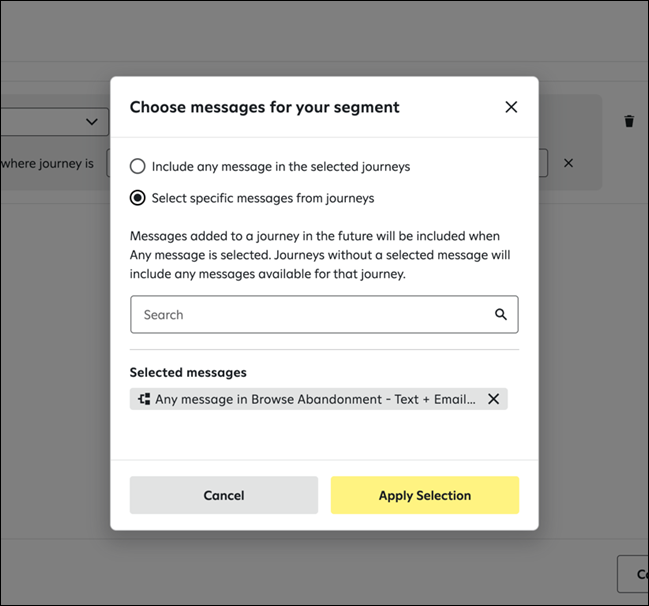Image resolution: width=649 pixels, height=606 pixels.
Task: Delete the condition with the trash icon
Action: 629,121
